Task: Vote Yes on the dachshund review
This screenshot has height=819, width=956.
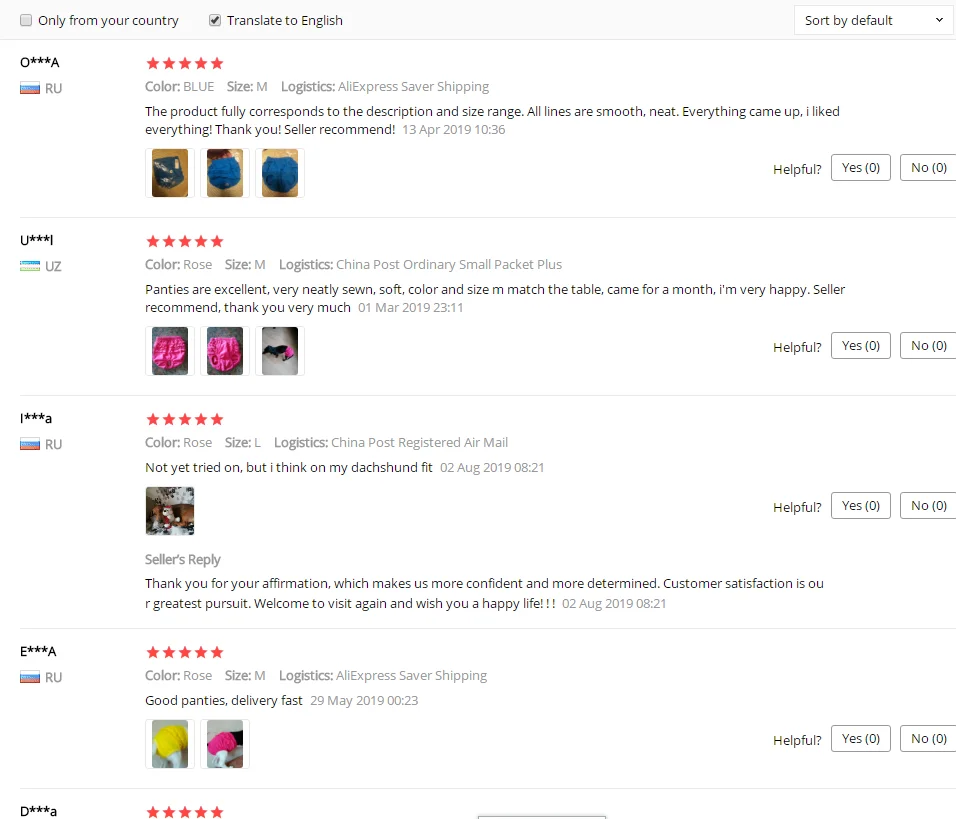Action: (861, 506)
